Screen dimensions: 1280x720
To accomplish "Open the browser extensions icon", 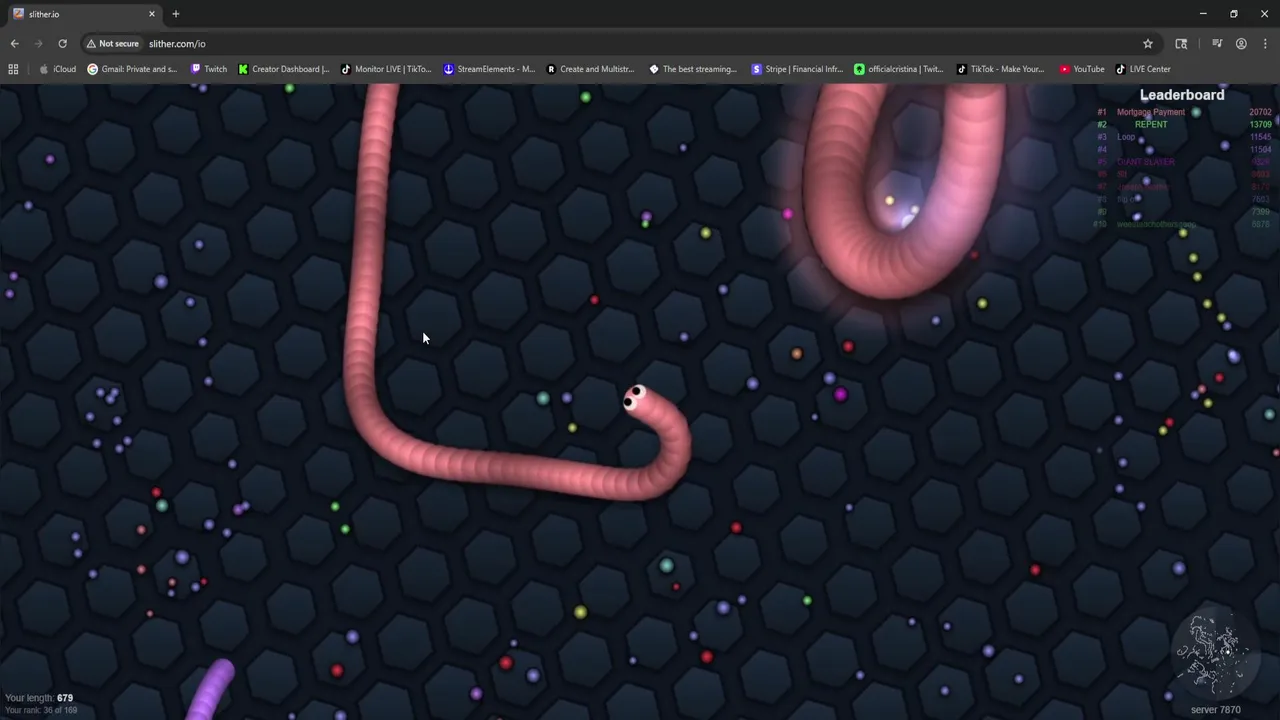I will (x=1181, y=44).
